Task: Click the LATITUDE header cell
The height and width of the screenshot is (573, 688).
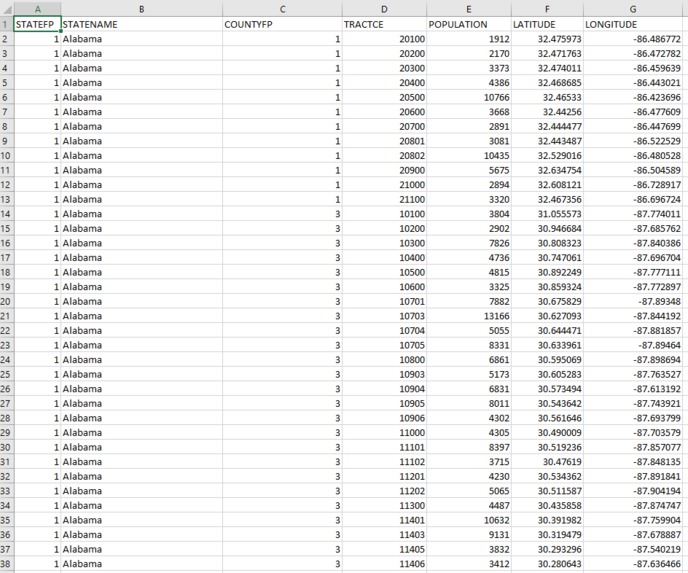Action: 547,24
